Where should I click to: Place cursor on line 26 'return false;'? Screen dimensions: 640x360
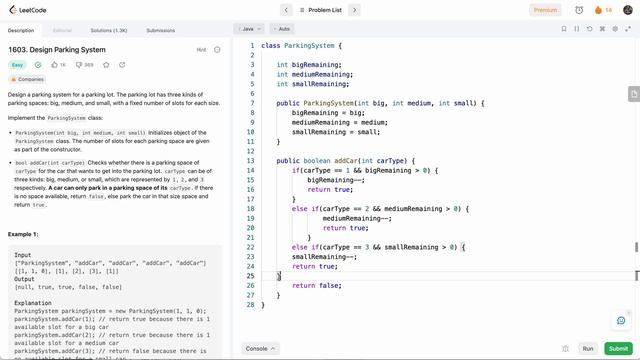click(317, 285)
